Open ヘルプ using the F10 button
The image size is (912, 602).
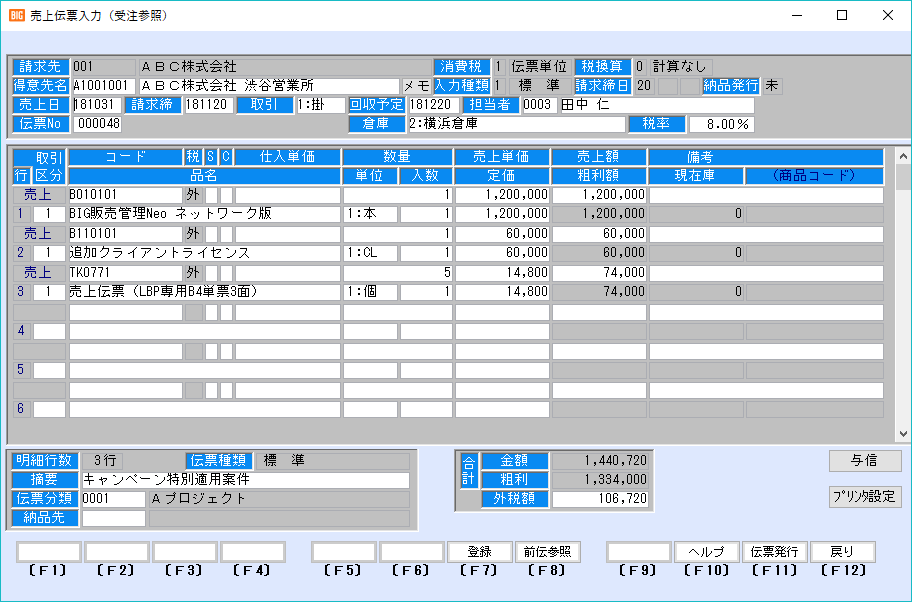(x=706, y=552)
